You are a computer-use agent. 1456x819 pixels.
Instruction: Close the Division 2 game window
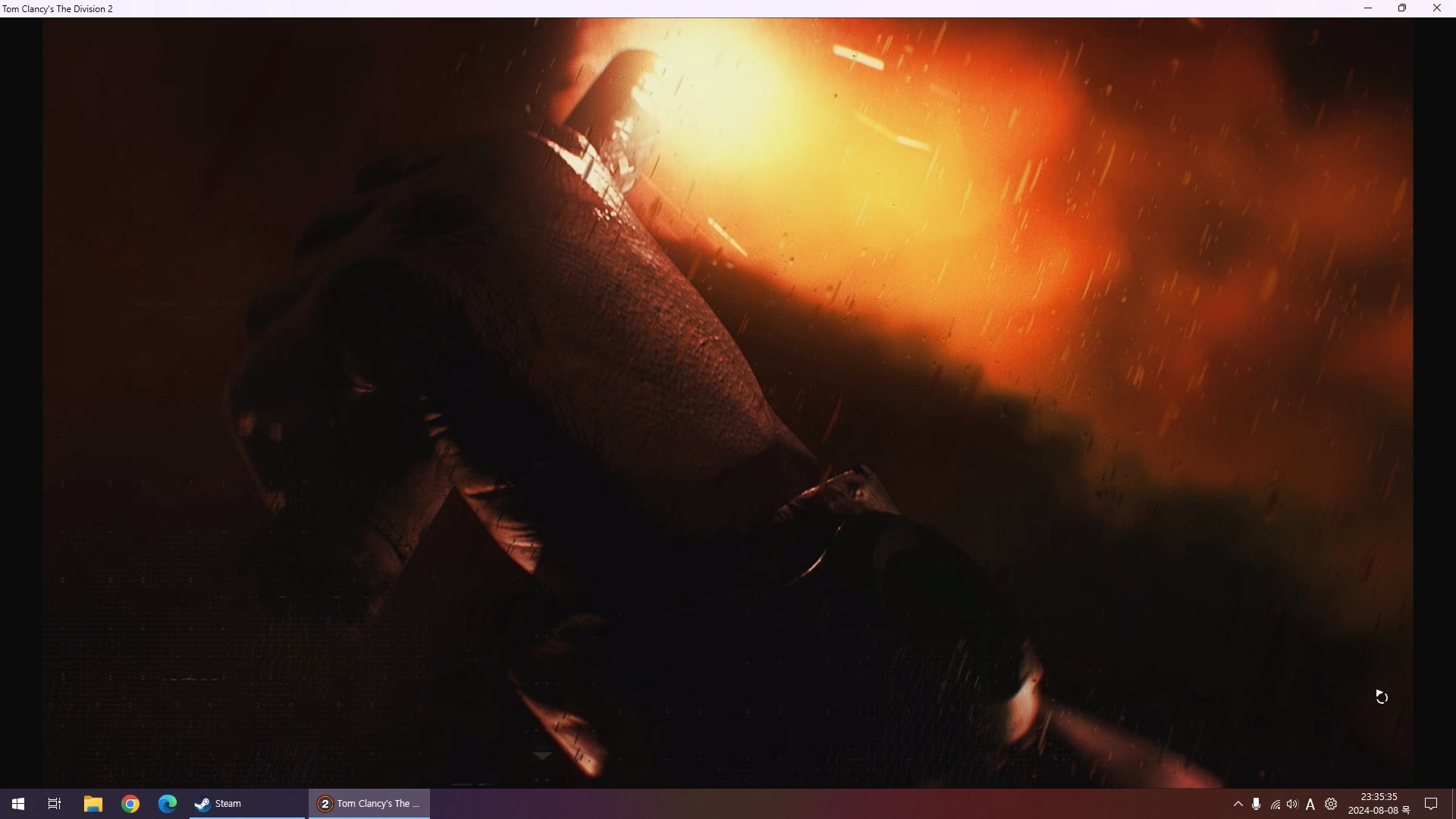[x=1436, y=8]
